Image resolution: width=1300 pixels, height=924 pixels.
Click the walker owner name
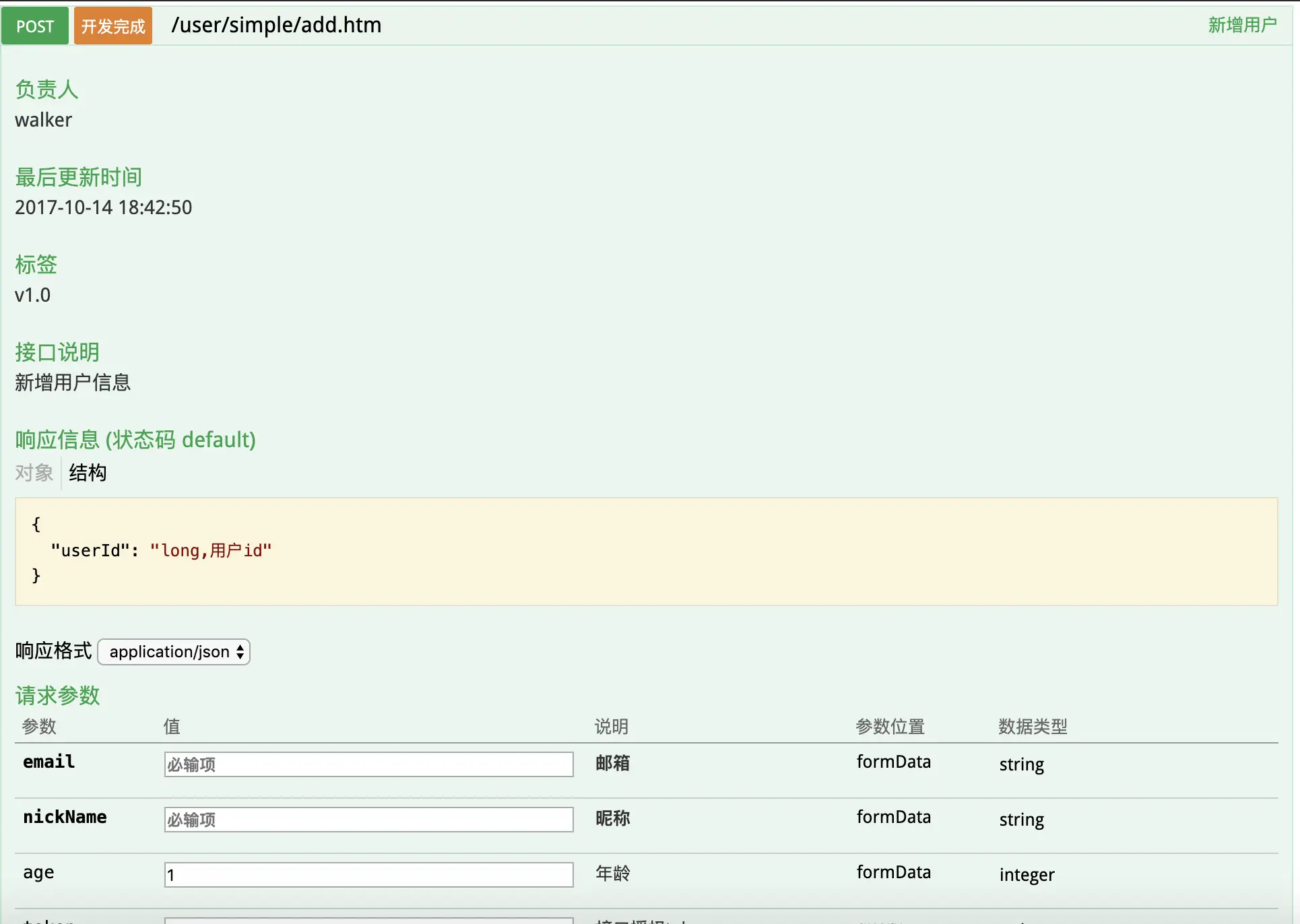[x=43, y=120]
